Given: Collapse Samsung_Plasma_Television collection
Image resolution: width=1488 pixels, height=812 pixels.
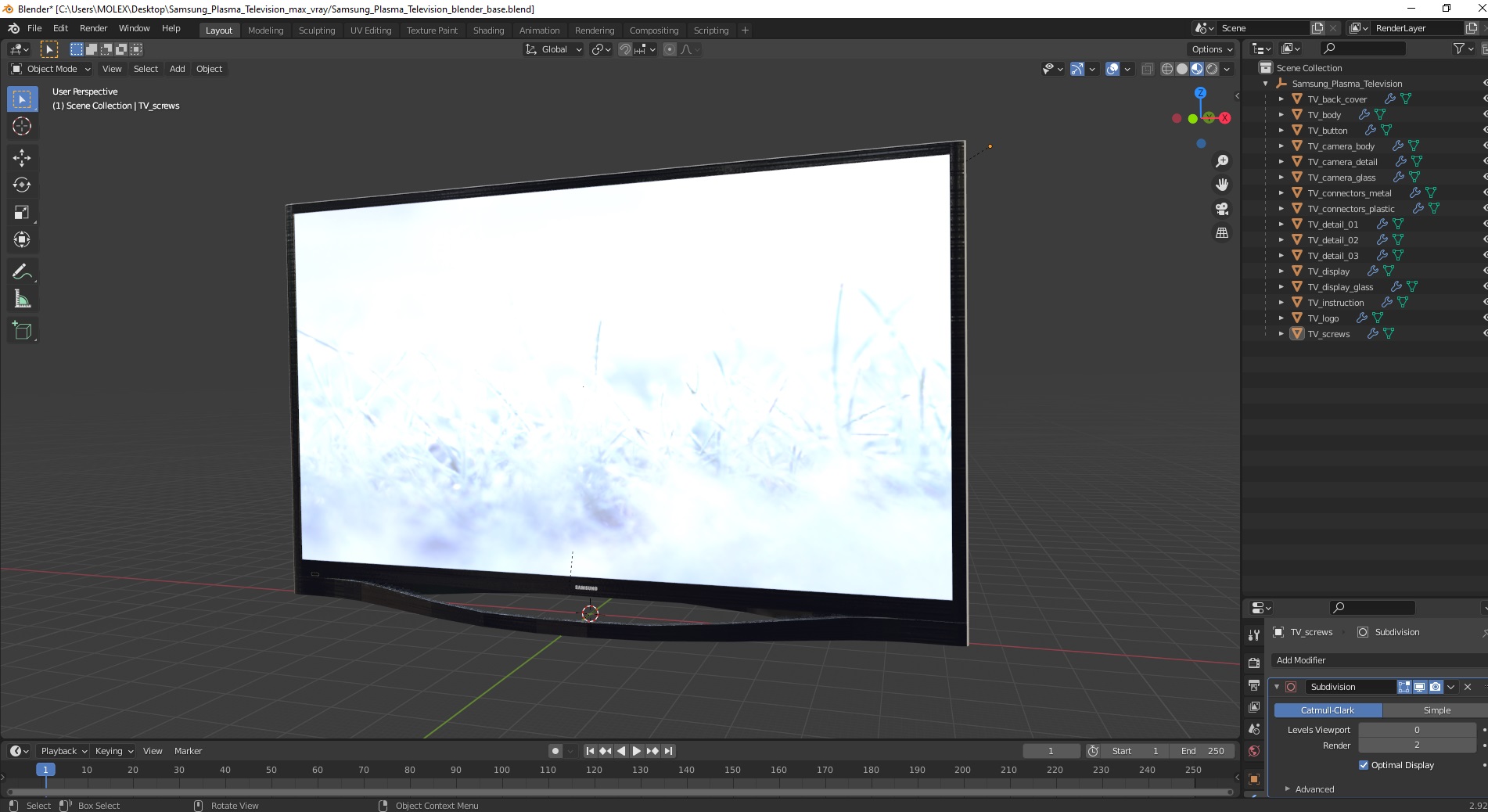Looking at the screenshot, I should coord(1266,84).
